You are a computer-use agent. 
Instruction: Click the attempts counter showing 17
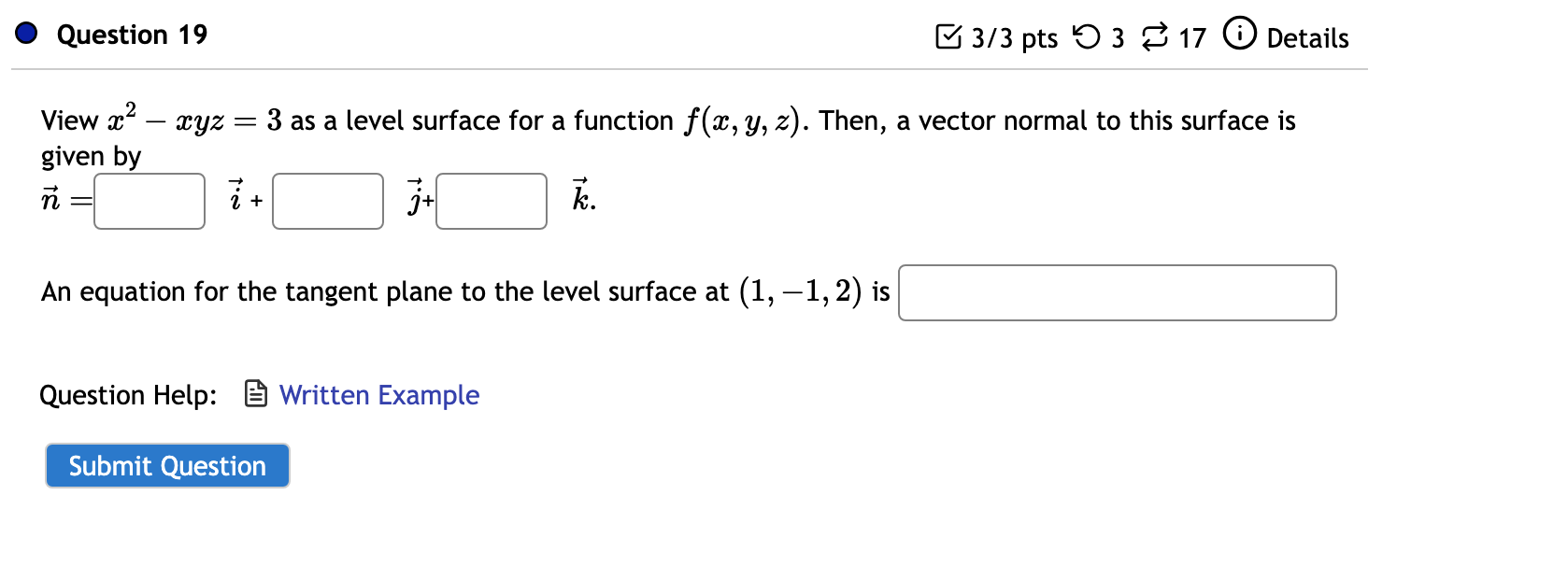(x=1191, y=38)
